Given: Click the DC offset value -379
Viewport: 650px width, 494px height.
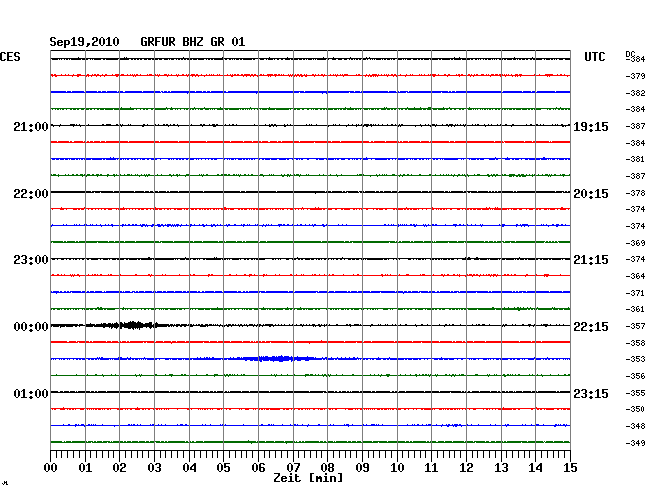Looking at the screenshot, I should (x=635, y=76).
